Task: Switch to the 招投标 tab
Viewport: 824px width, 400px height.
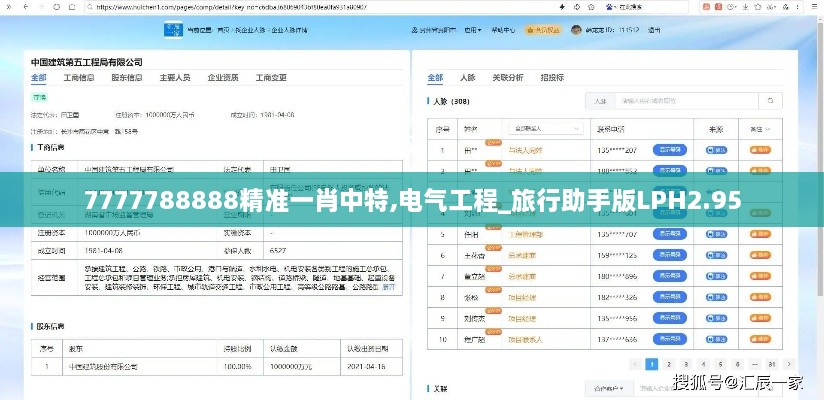Action: [x=552, y=78]
